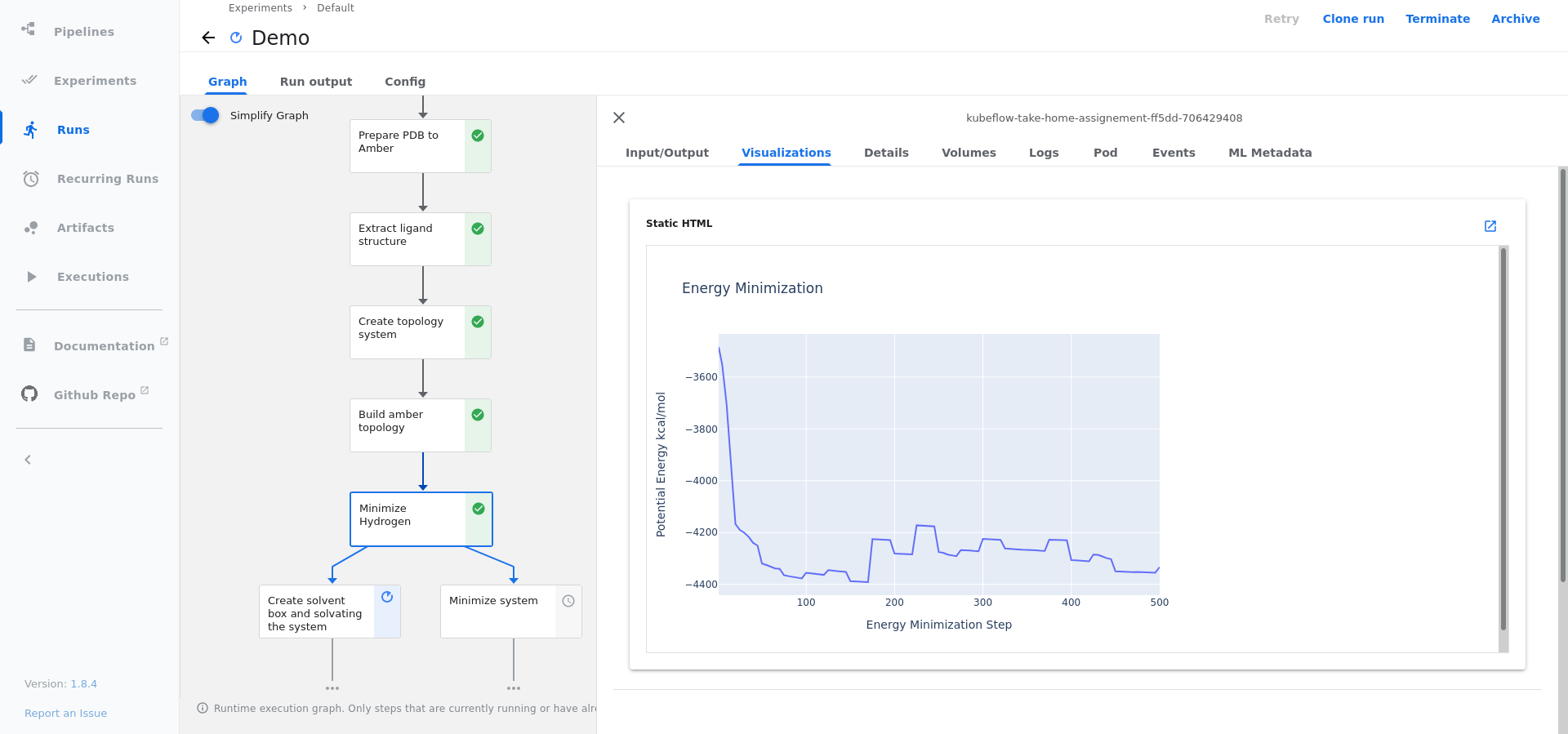Archive this run

coord(1515,19)
